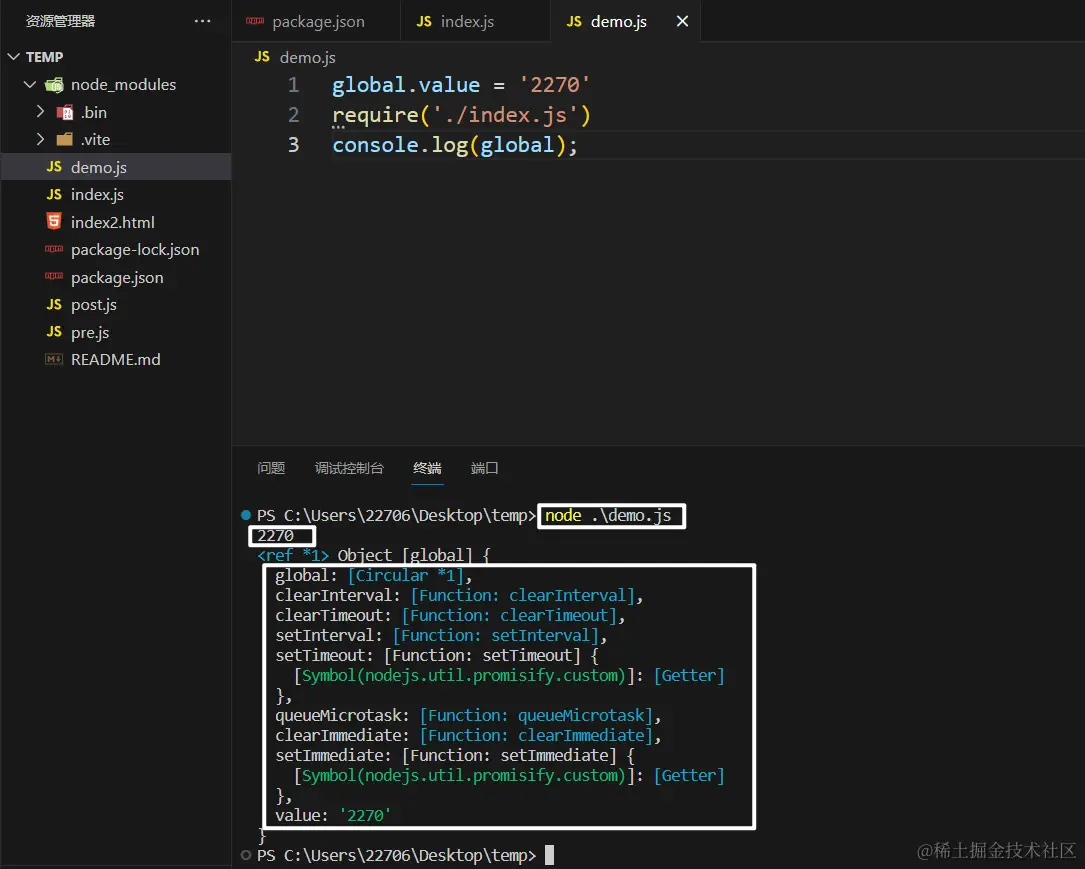Click the 资源管理器 explorer title
Image resolution: width=1085 pixels, height=869 pixels.
[x=60, y=21]
